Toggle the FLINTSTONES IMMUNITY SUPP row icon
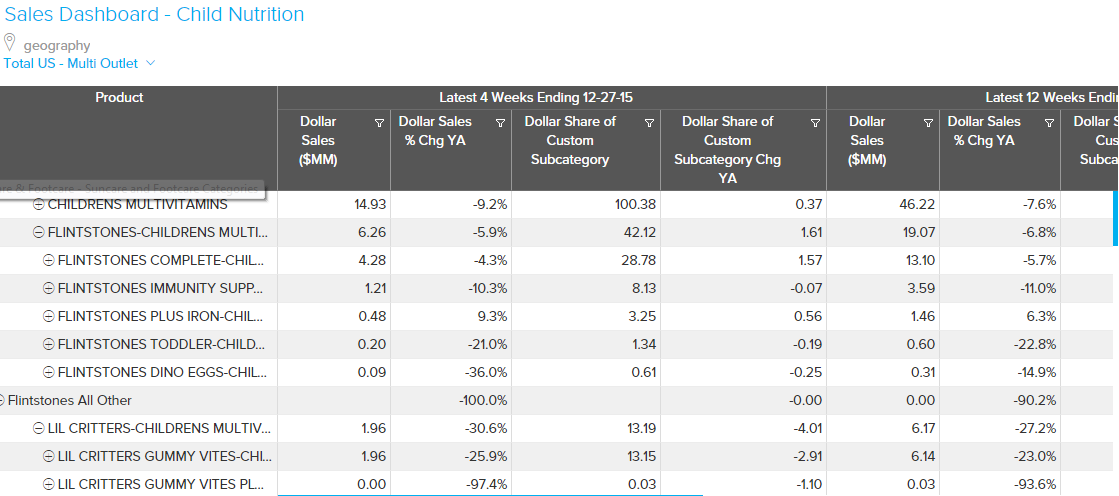The image size is (1119, 496). point(49,288)
